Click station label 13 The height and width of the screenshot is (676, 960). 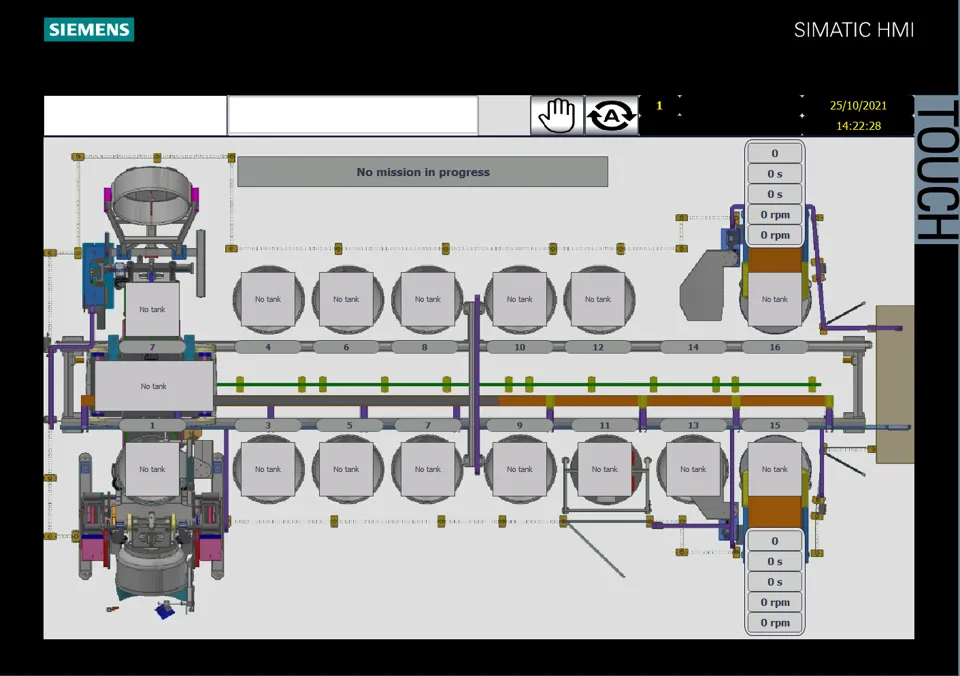pyautogui.click(x=693, y=425)
